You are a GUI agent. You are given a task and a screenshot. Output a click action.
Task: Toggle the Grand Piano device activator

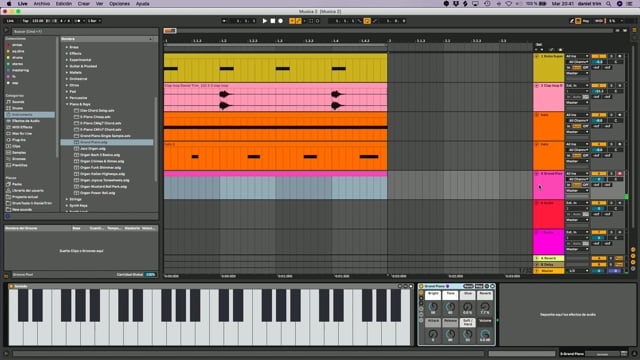point(421,286)
